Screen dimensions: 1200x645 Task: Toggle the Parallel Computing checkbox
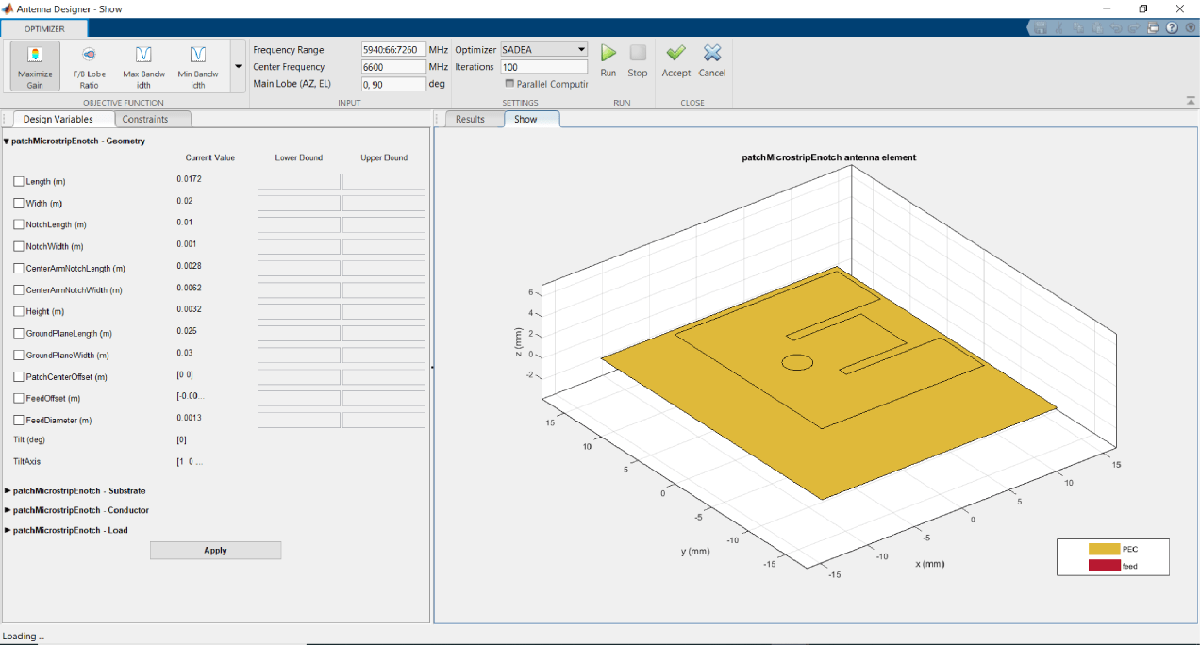510,84
